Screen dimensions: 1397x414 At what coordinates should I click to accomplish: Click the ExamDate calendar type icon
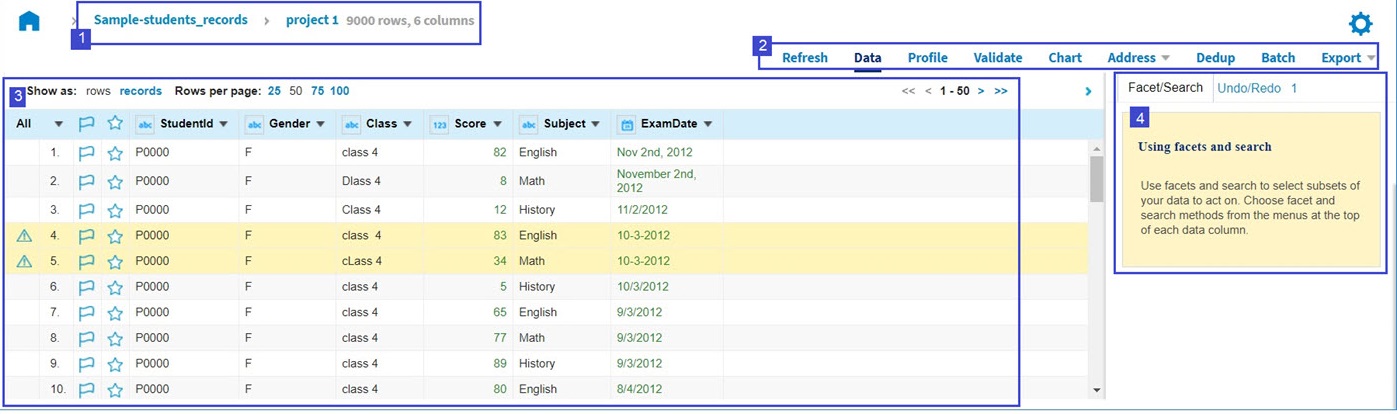pyautogui.click(x=627, y=125)
